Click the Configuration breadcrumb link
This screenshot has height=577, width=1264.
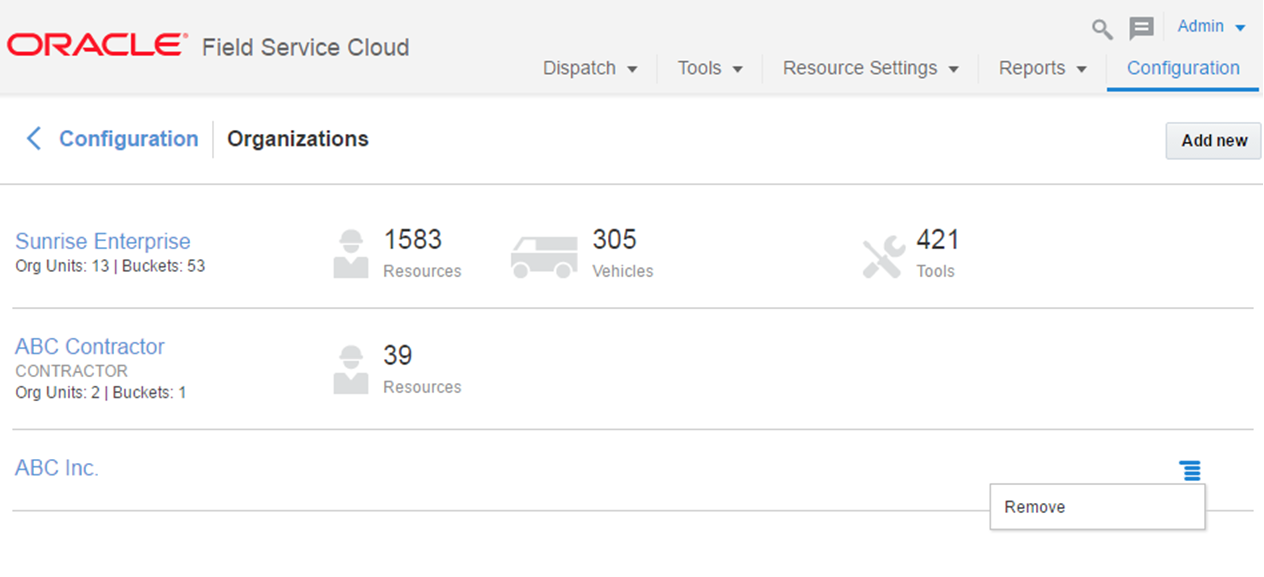tap(129, 139)
